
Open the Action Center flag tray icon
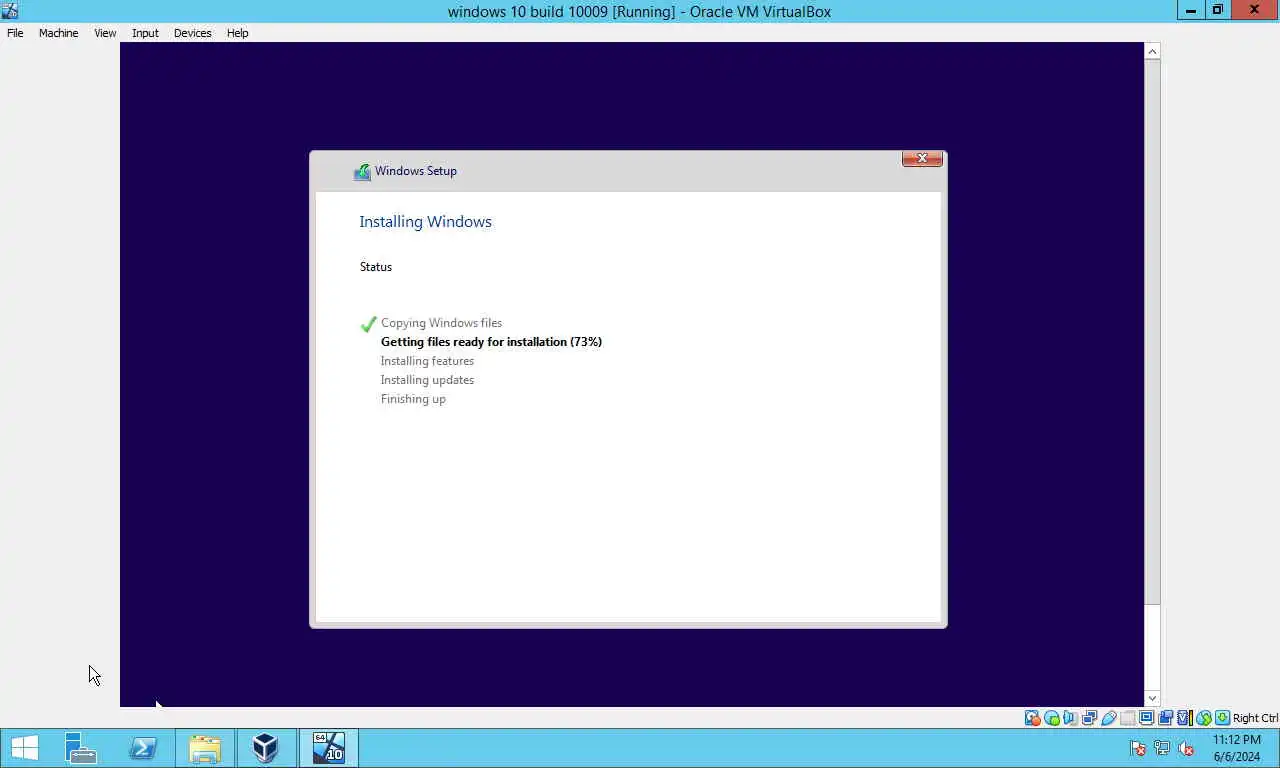[x=1138, y=748]
